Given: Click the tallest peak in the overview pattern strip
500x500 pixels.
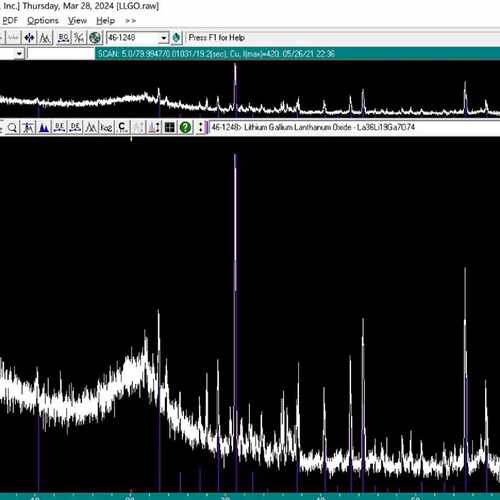Looking at the screenshot, I should [x=235, y=87].
